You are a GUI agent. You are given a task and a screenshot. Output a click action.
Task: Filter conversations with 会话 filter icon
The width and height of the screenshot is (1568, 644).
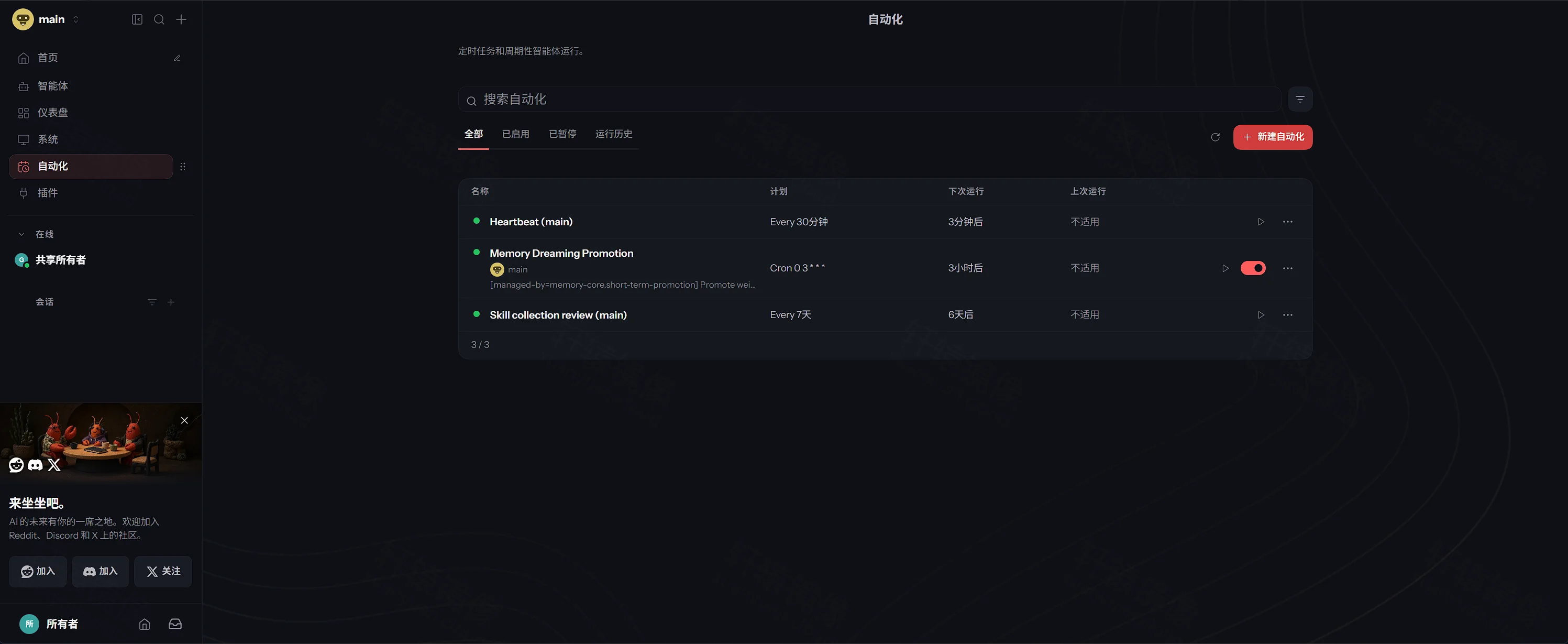(152, 302)
